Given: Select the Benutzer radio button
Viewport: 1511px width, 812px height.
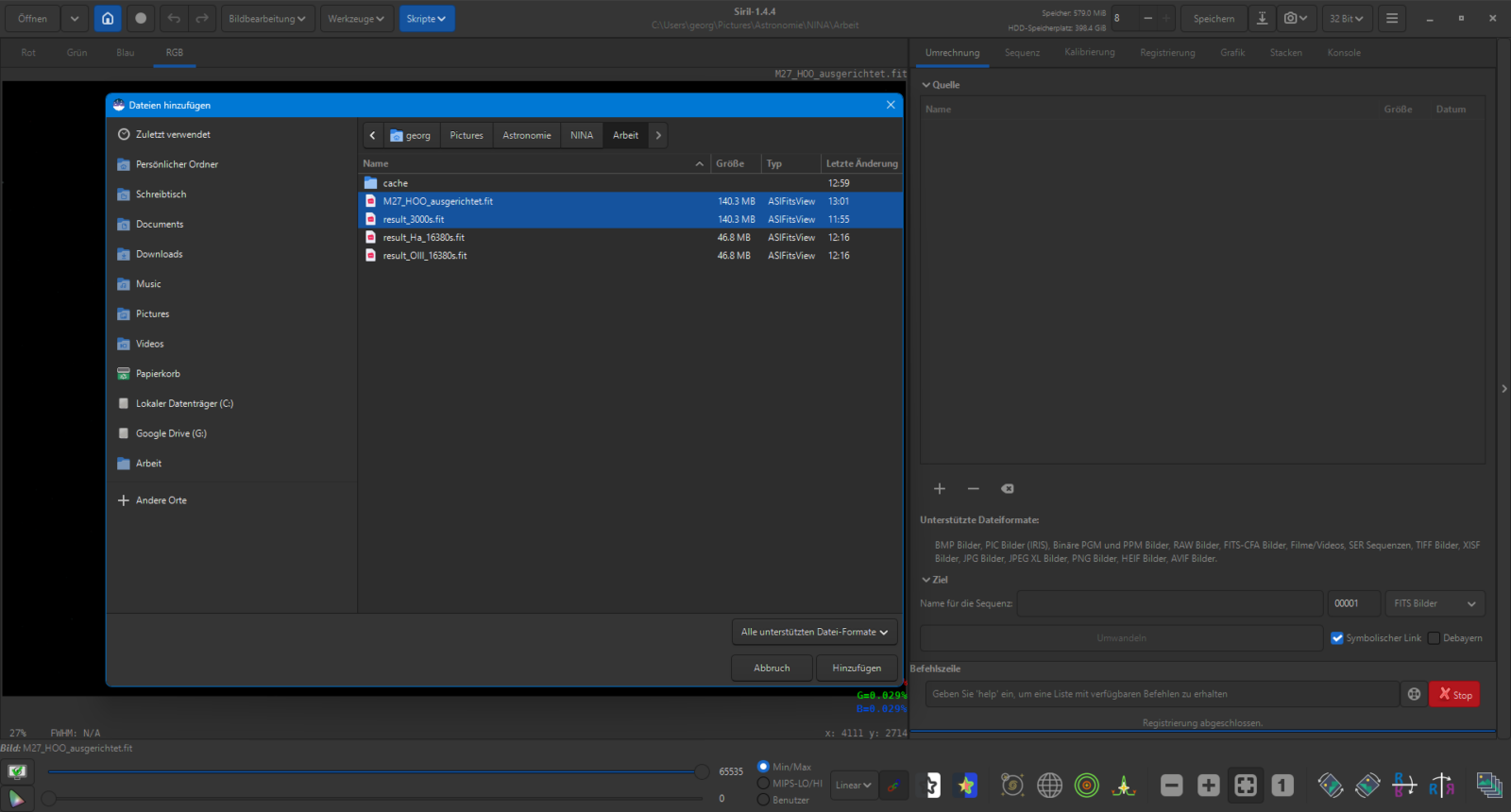Looking at the screenshot, I should [x=764, y=800].
